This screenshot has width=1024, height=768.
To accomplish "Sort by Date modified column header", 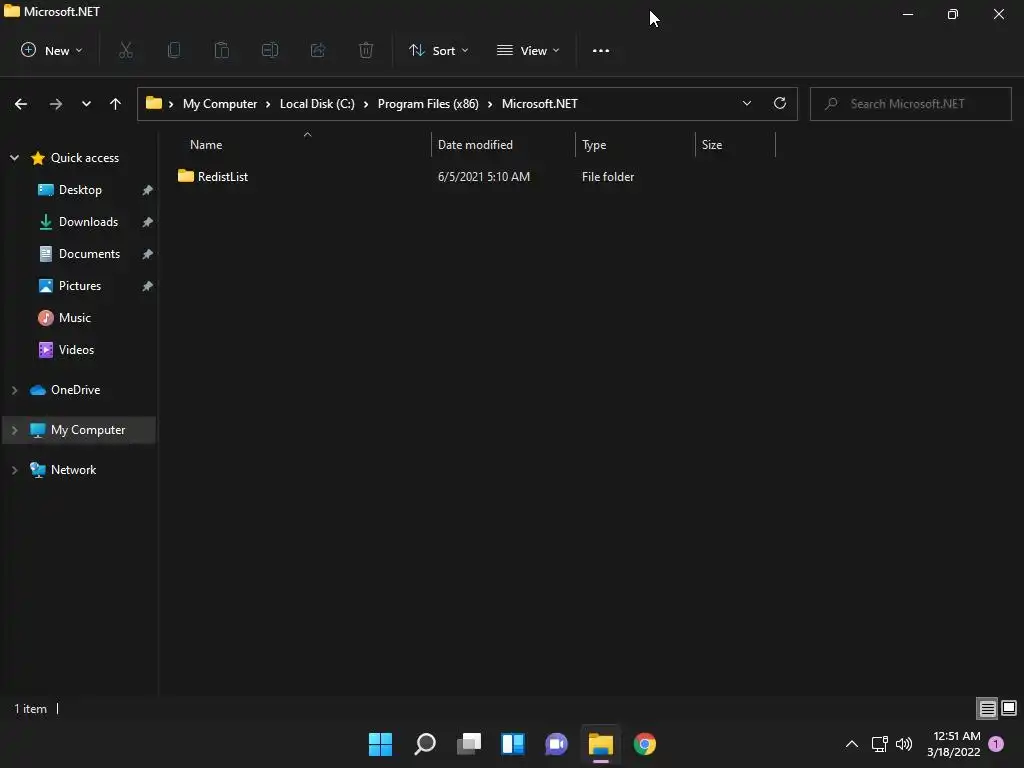I will coord(475,145).
